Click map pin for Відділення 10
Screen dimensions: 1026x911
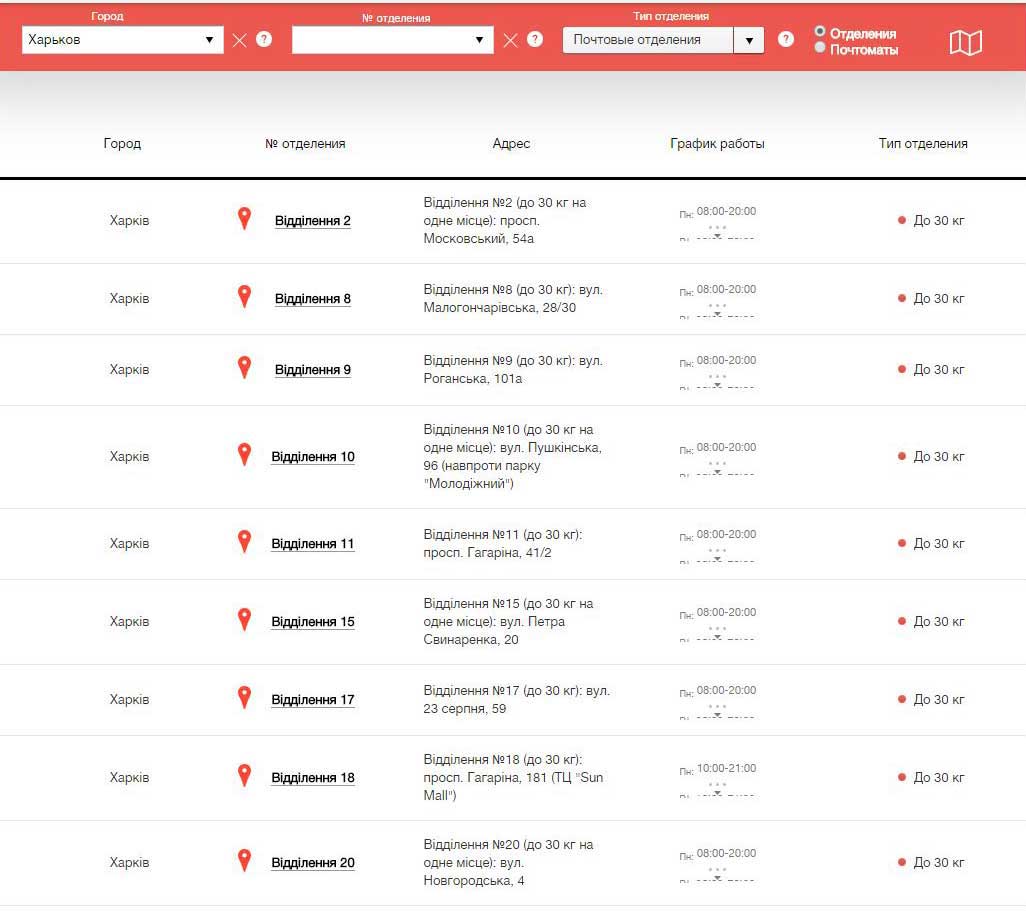[244, 455]
